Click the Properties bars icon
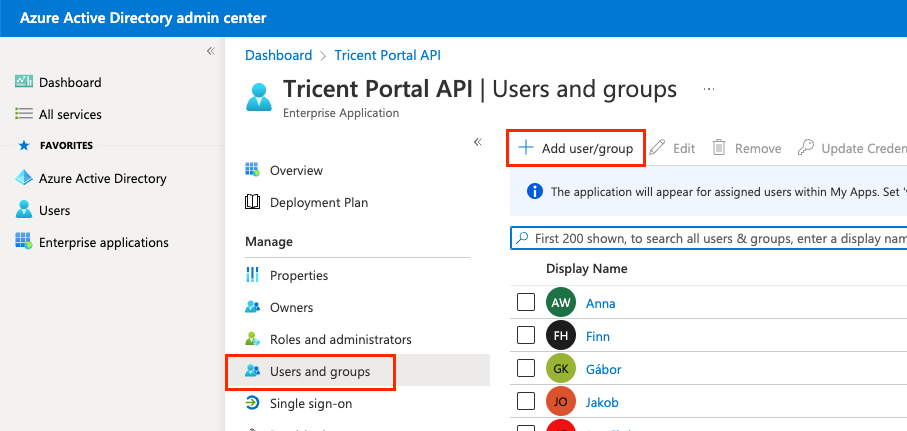This screenshot has width=907, height=431. [252, 275]
